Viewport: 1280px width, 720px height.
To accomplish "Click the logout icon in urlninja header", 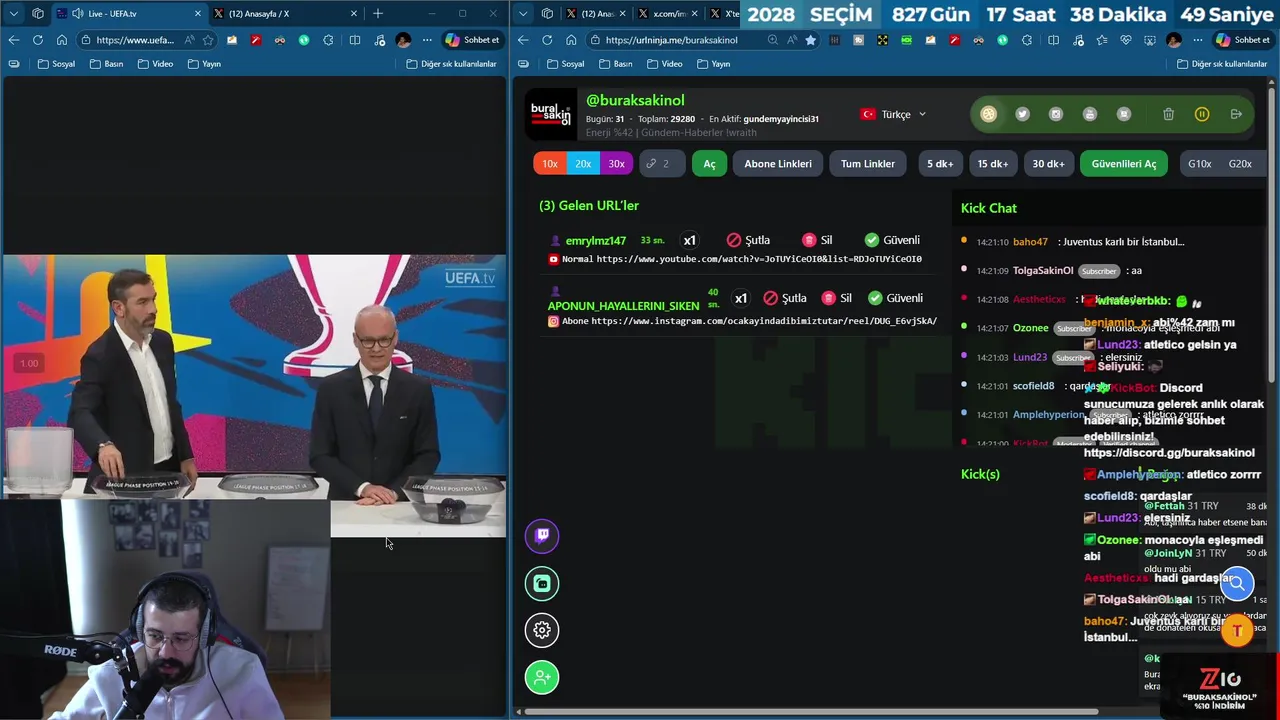I will (x=1236, y=114).
